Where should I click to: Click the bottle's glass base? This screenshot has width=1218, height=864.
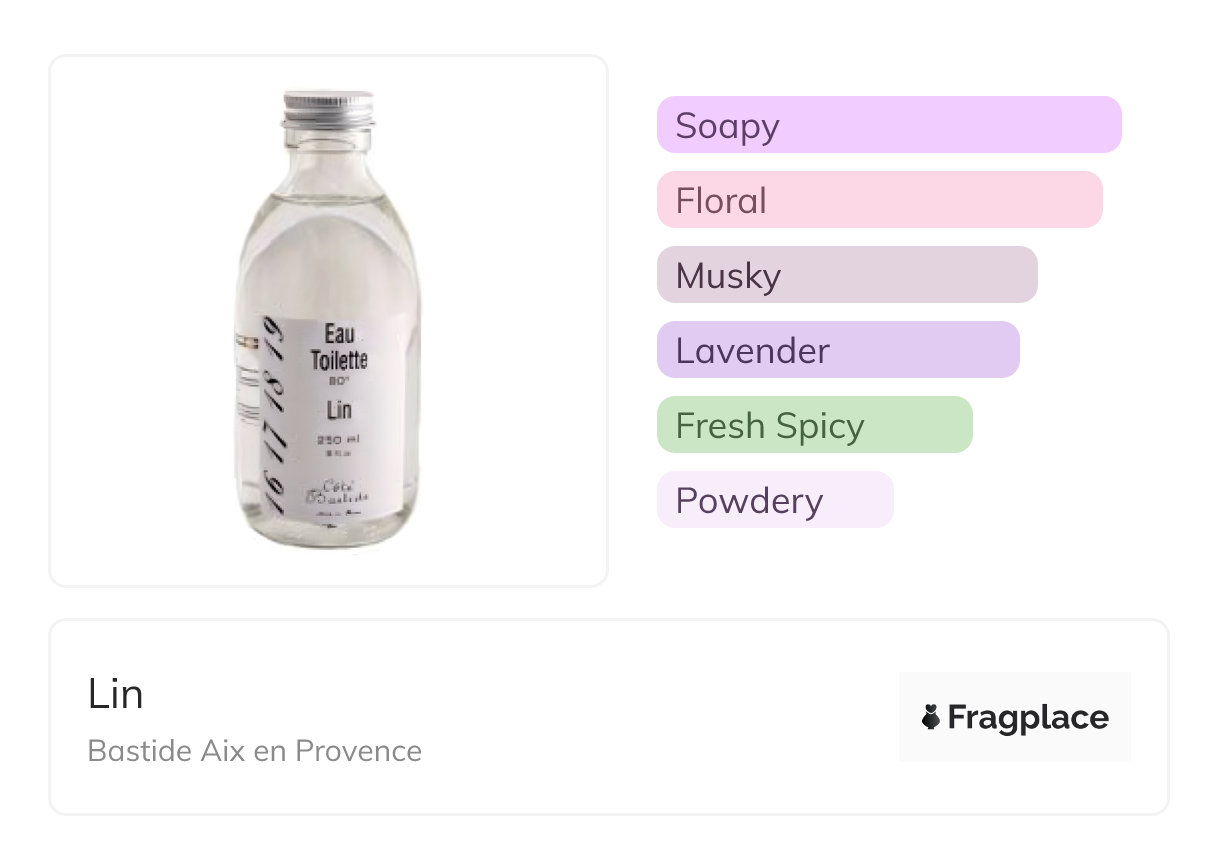click(328, 535)
